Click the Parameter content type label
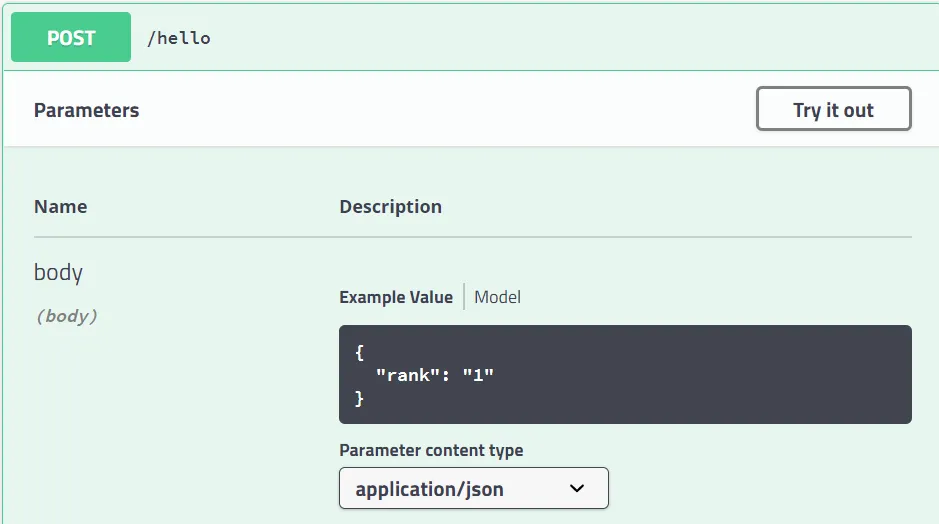 click(431, 450)
